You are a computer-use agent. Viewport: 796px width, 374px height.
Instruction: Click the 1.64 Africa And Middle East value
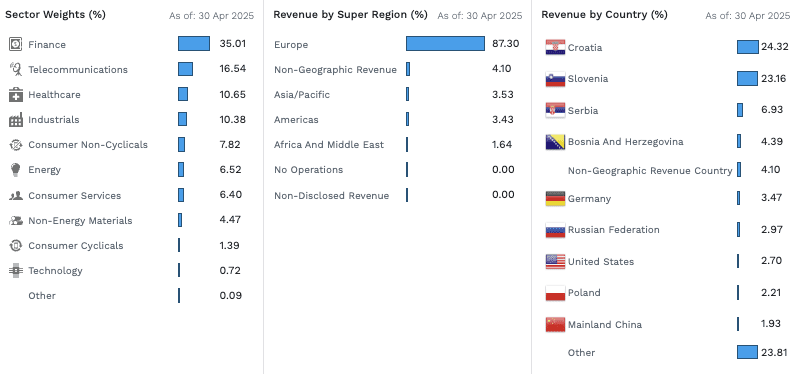502,145
